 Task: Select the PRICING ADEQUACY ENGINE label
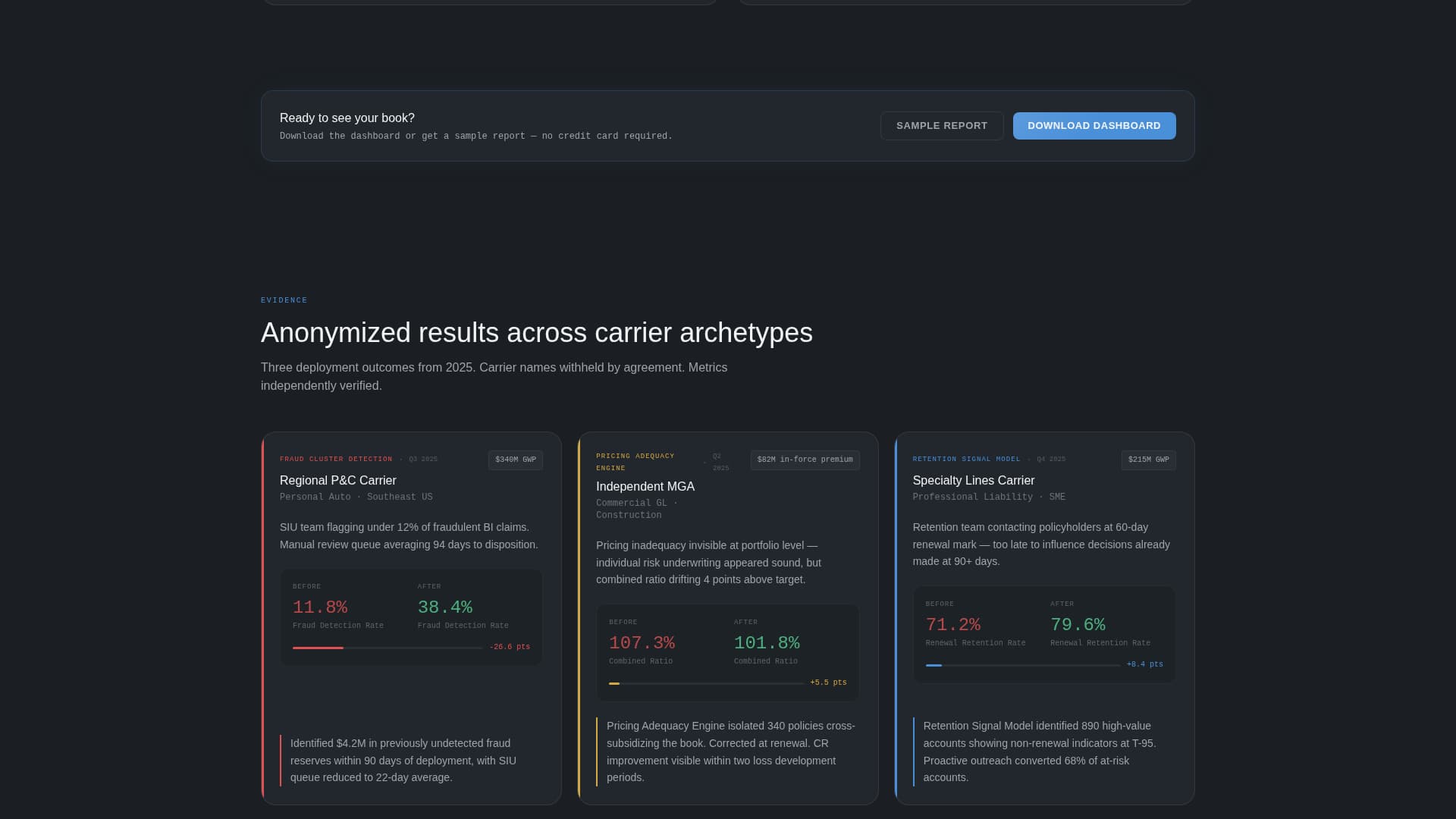pos(635,462)
